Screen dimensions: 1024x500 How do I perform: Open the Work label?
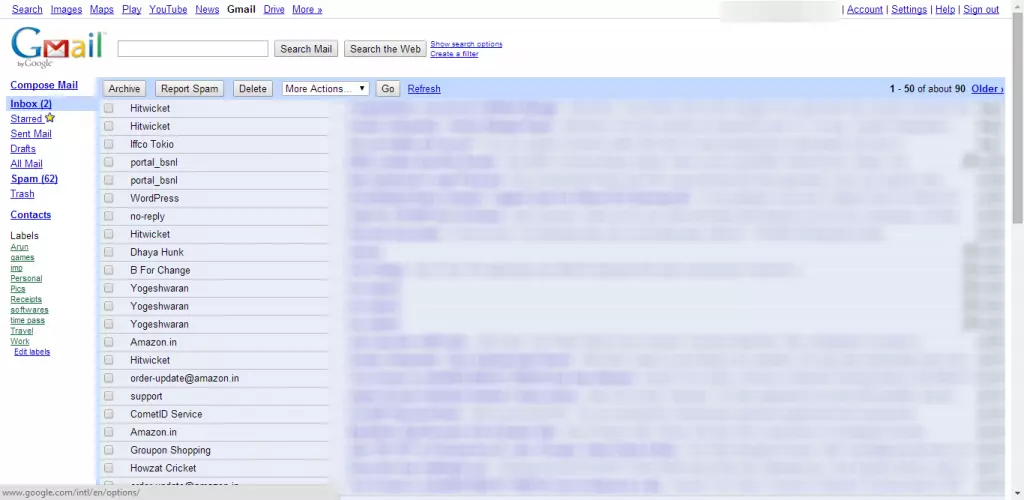pyautogui.click(x=20, y=341)
